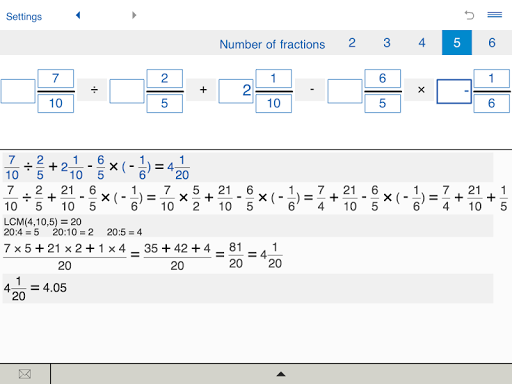Change the division operator button
The height and width of the screenshot is (384, 512).
tap(92, 90)
